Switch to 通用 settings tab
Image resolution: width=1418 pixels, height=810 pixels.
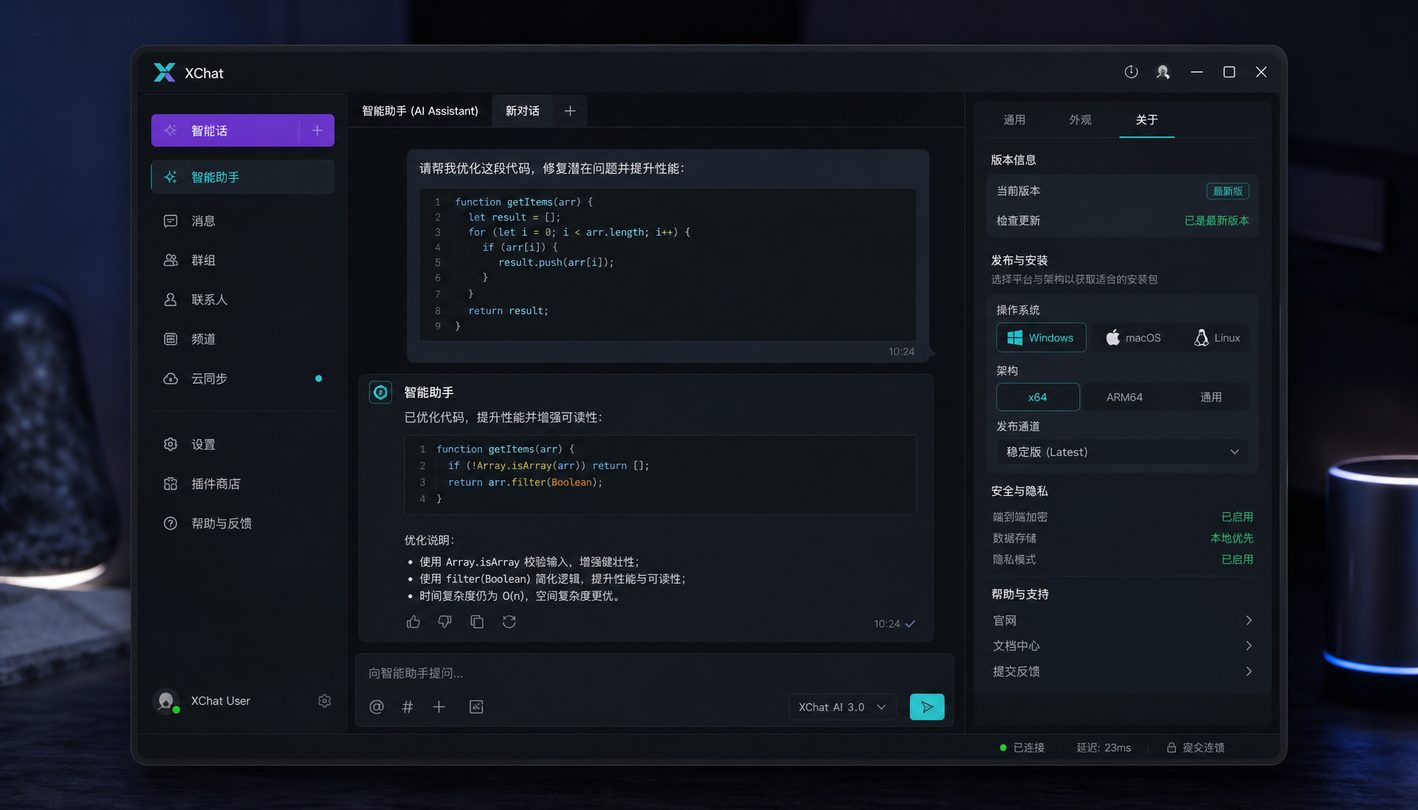tap(1014, 120)
